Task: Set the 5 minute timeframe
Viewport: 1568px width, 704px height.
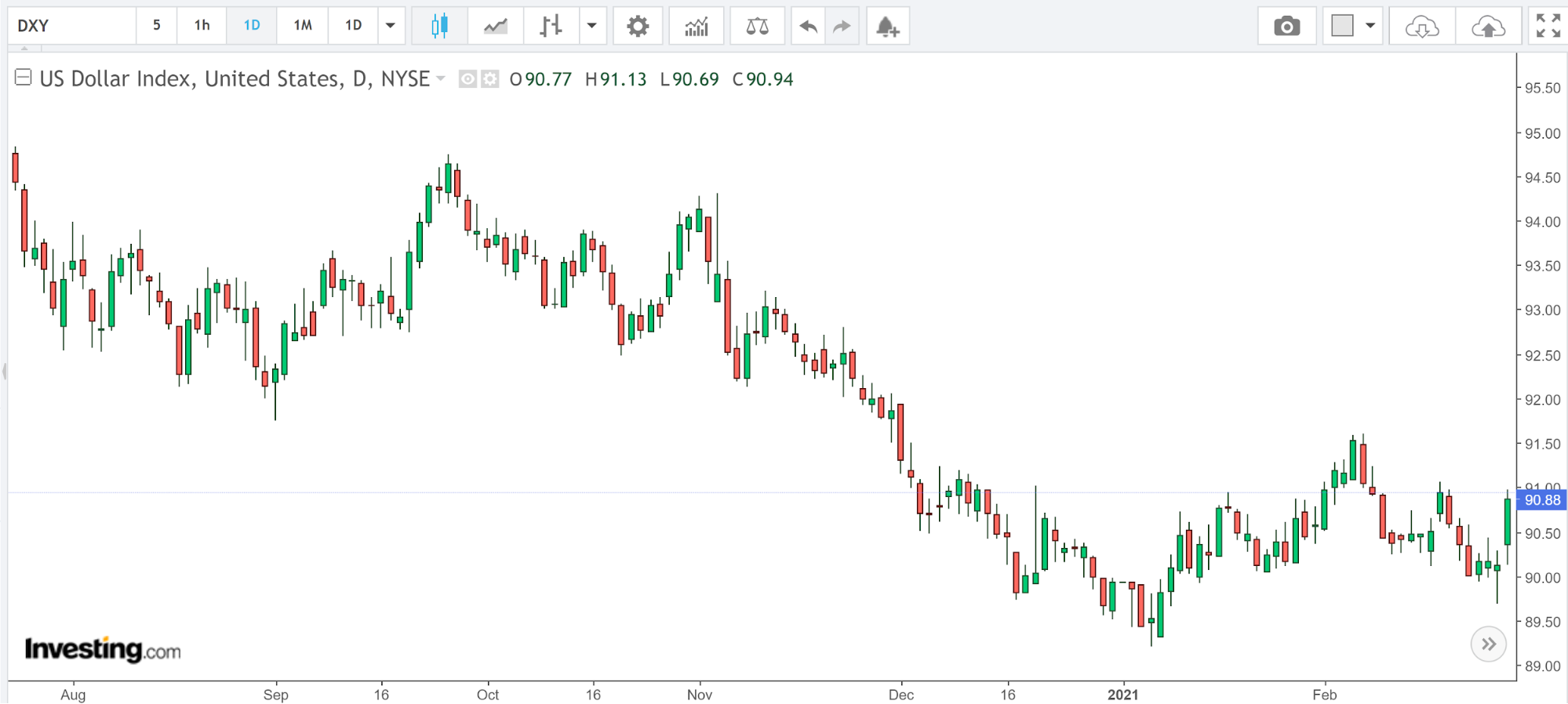Action: click(156, 26)
